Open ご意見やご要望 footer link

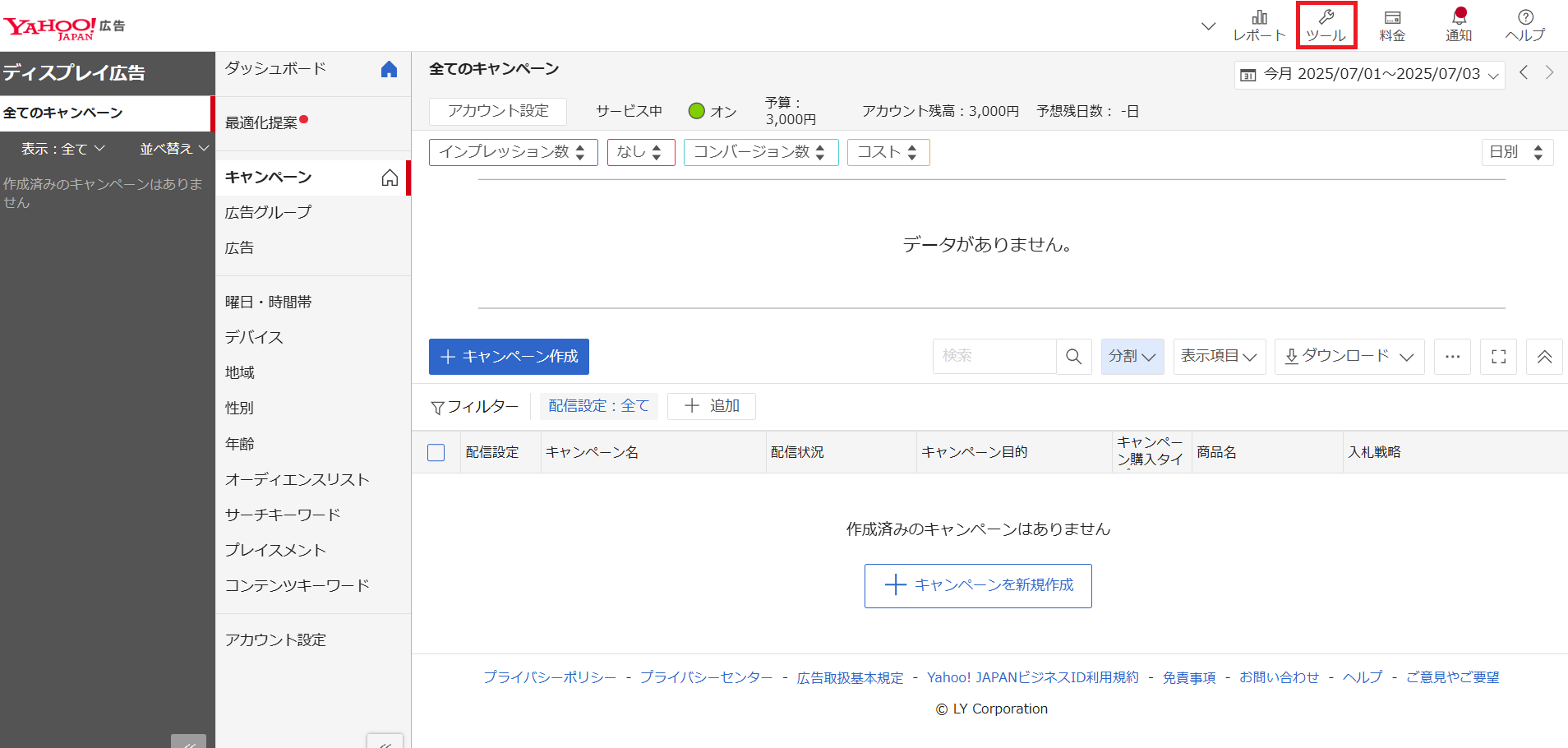tap(1452, 677)
